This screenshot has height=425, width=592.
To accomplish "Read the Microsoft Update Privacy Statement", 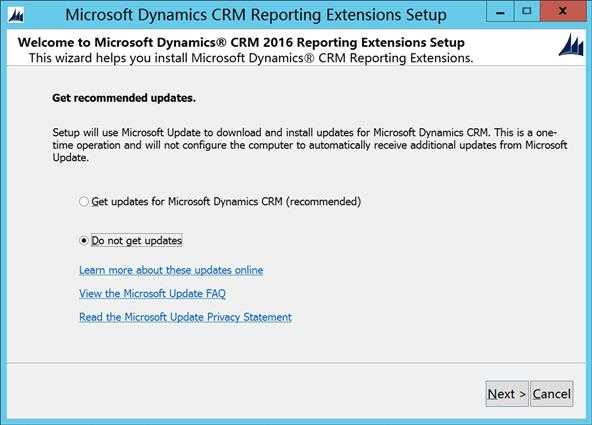I will coord(185,317).
